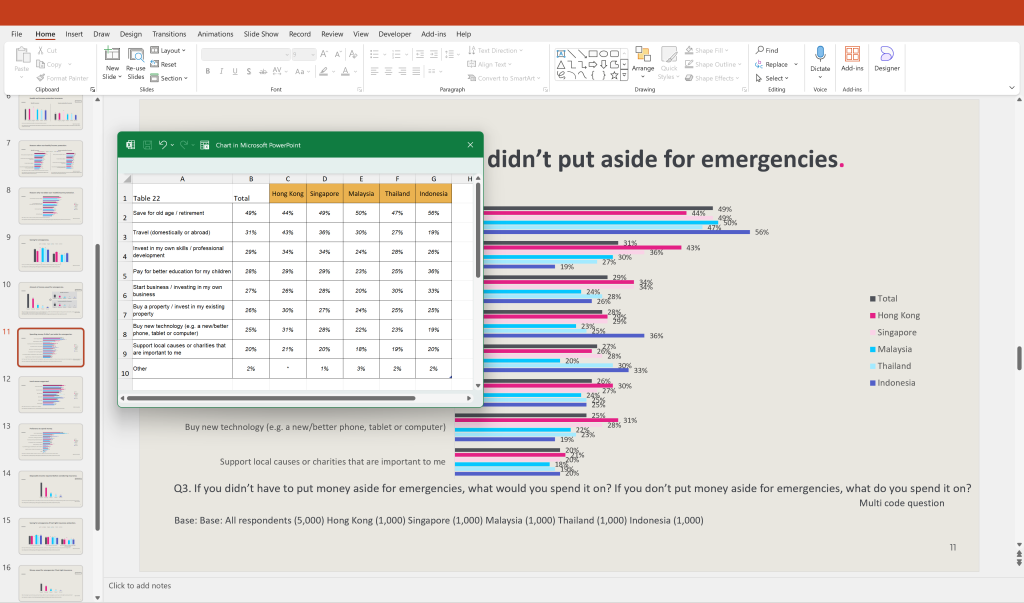Switch to the Design tab
This screenshot has height=603, width=1024.
tap(130, 34)
